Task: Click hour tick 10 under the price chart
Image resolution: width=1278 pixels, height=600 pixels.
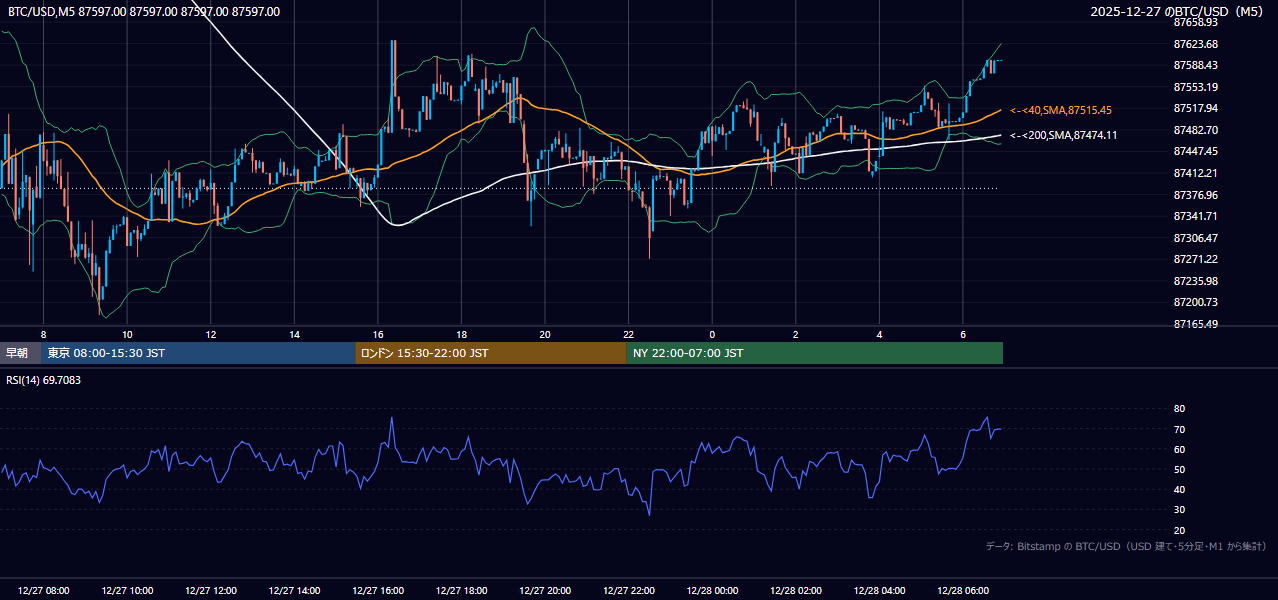Action: 127,334
